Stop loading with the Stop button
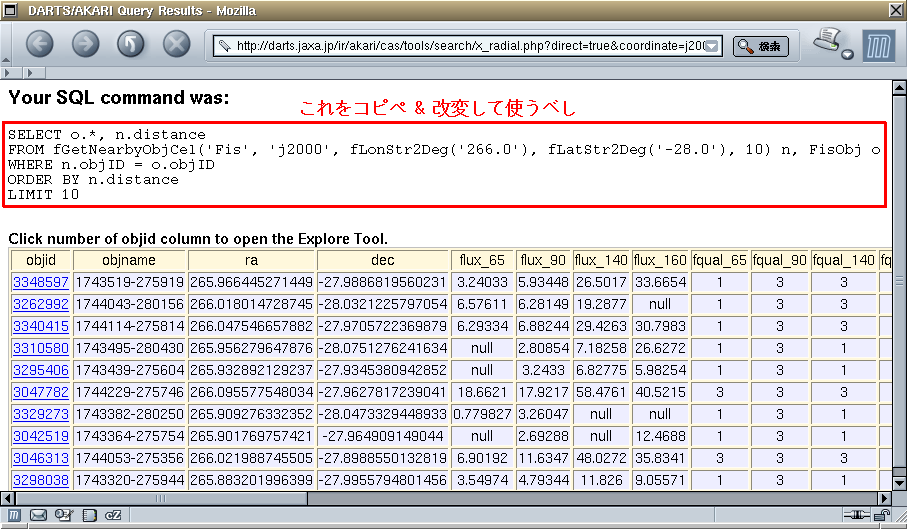 pyautogui.click(x=176, y=44)
